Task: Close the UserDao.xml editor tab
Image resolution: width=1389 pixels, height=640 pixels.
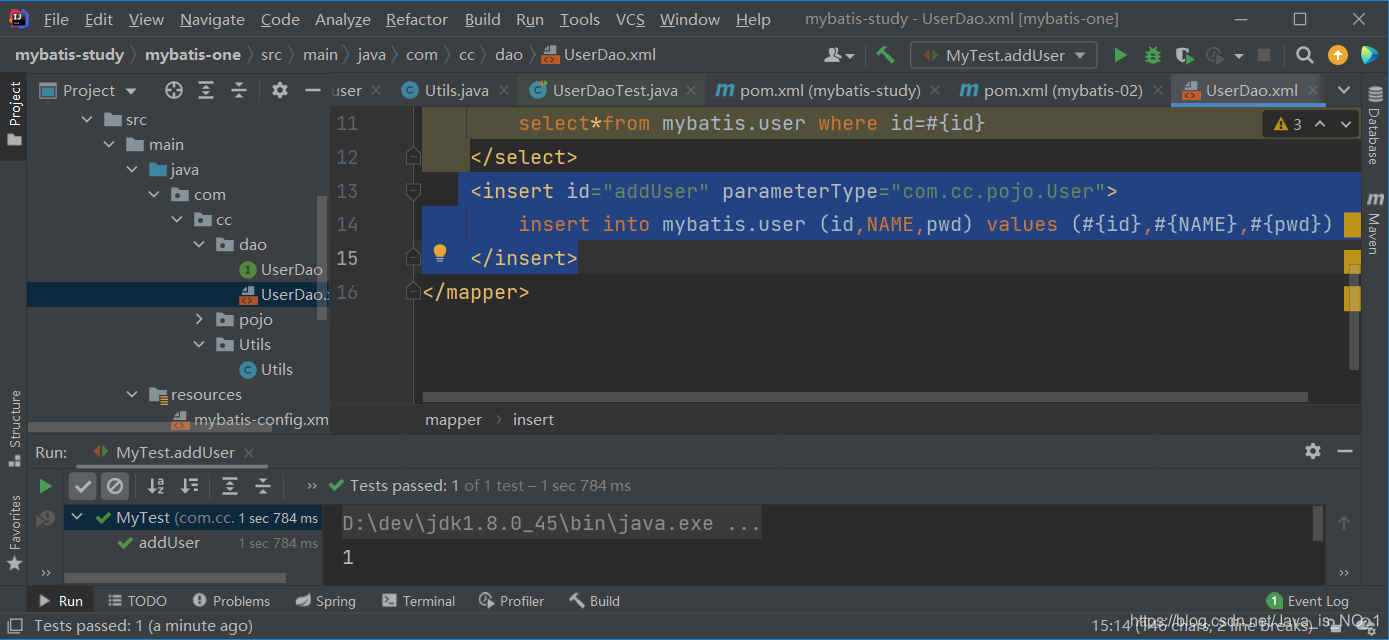Action: point(1312,90)
